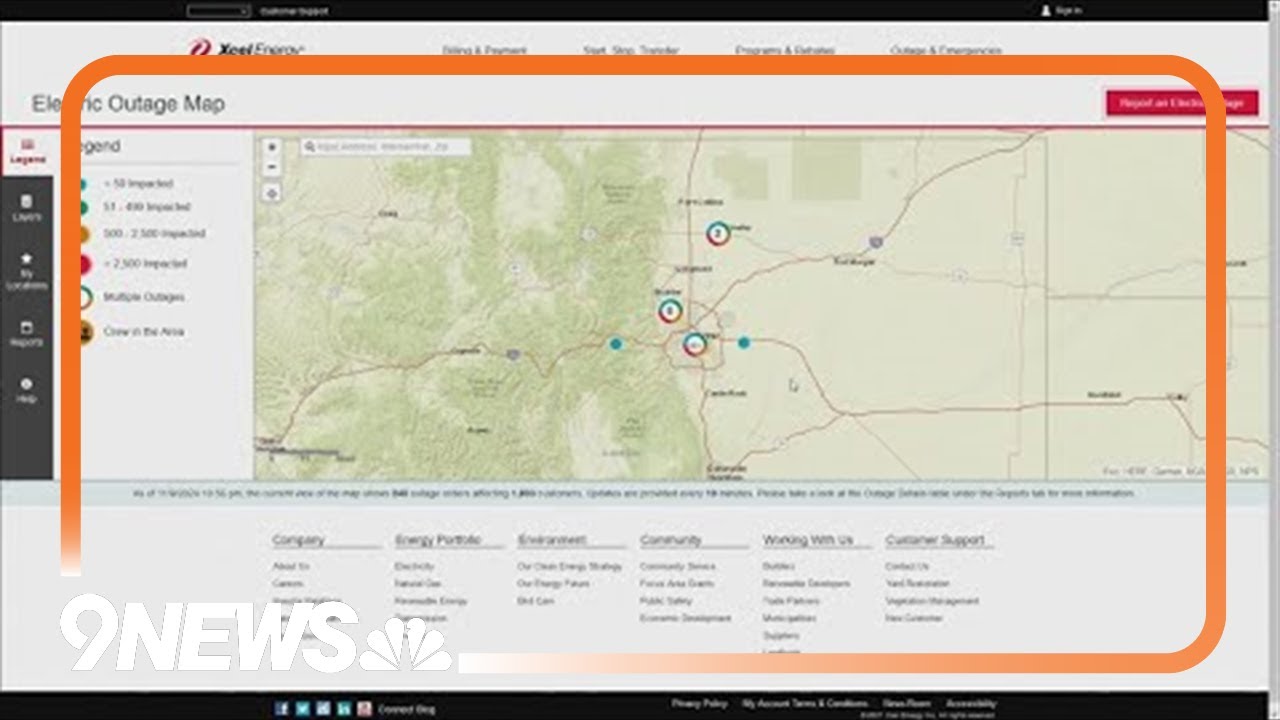The height and width of the screenshot is (720, 1280).
Task: Open the News Room link
Action: point(907,704)
